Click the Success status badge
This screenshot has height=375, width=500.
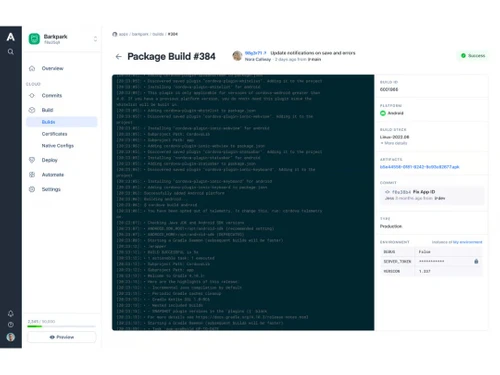473,56
